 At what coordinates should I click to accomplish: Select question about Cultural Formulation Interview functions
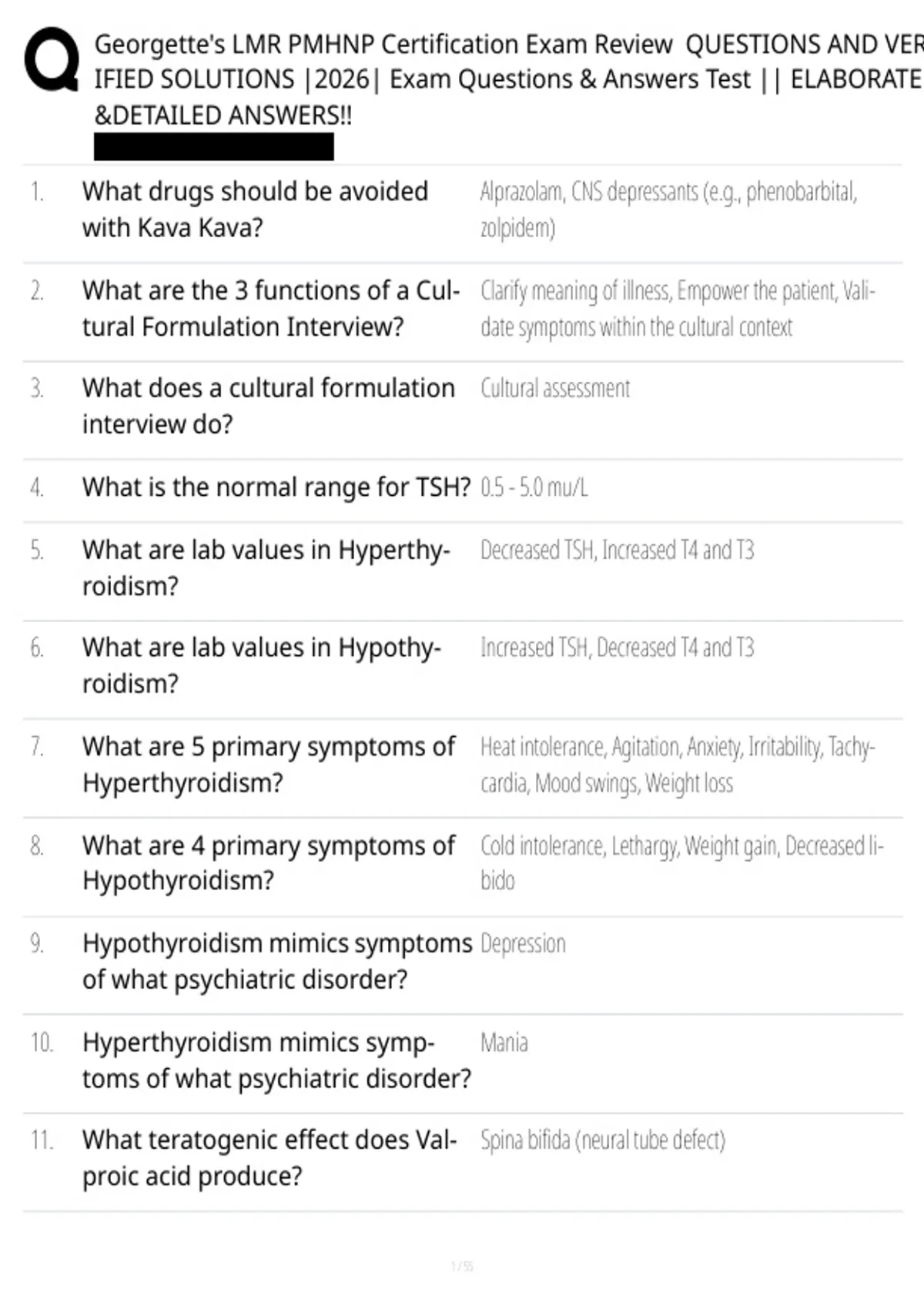[271, 309]
